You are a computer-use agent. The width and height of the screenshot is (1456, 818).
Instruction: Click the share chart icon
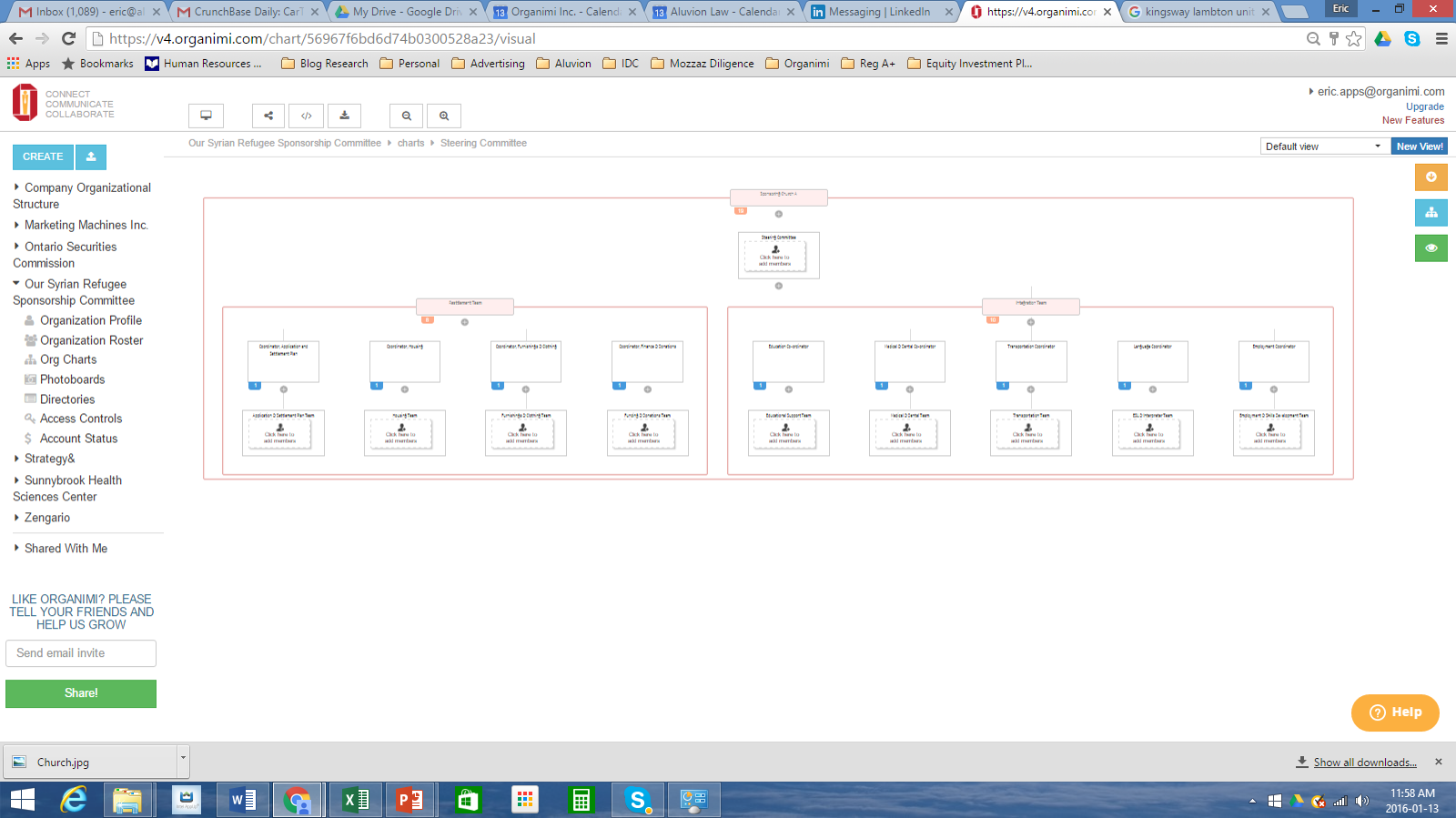coord(268,116)
